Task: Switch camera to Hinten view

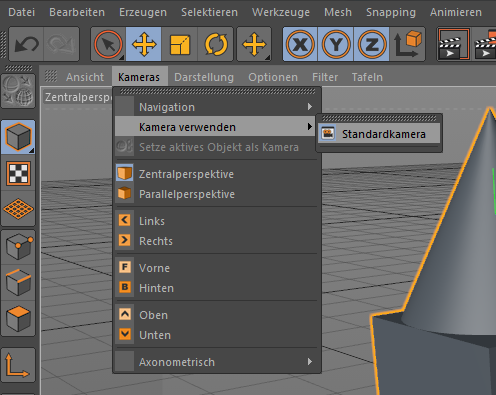Action: click(x=215, y=288)
